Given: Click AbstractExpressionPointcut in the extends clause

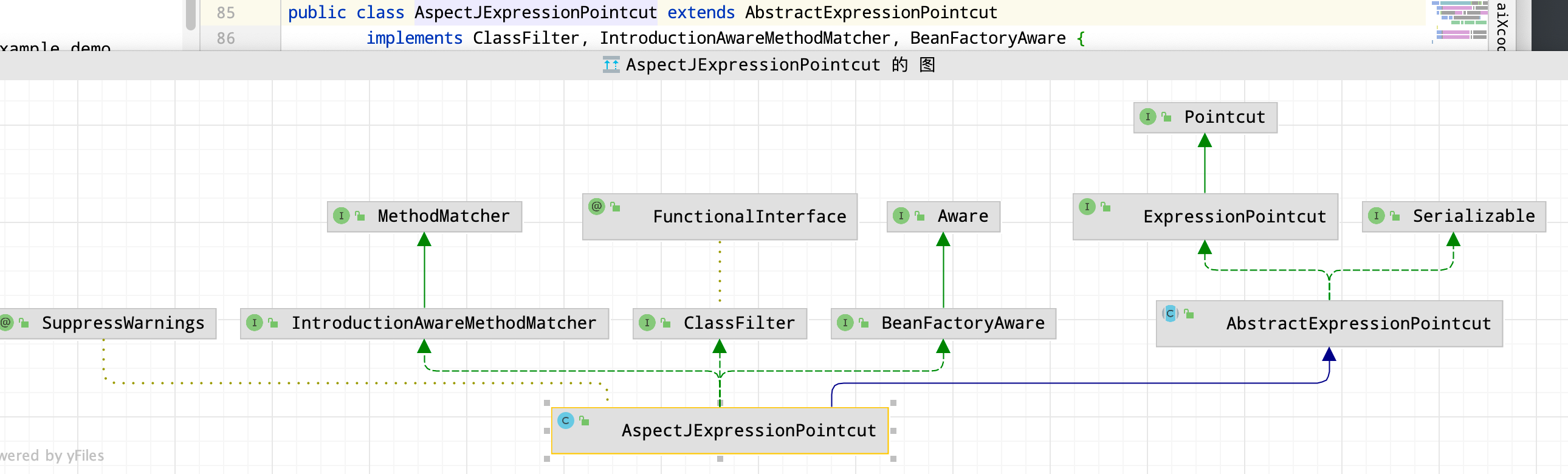Looking at the screenshot, I should tap(871, 12).
